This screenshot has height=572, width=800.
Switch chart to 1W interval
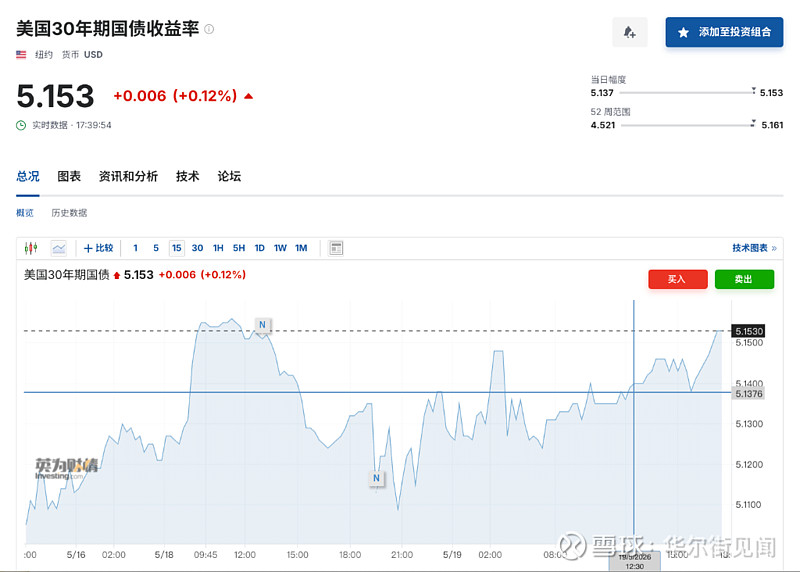click(280, 248)
